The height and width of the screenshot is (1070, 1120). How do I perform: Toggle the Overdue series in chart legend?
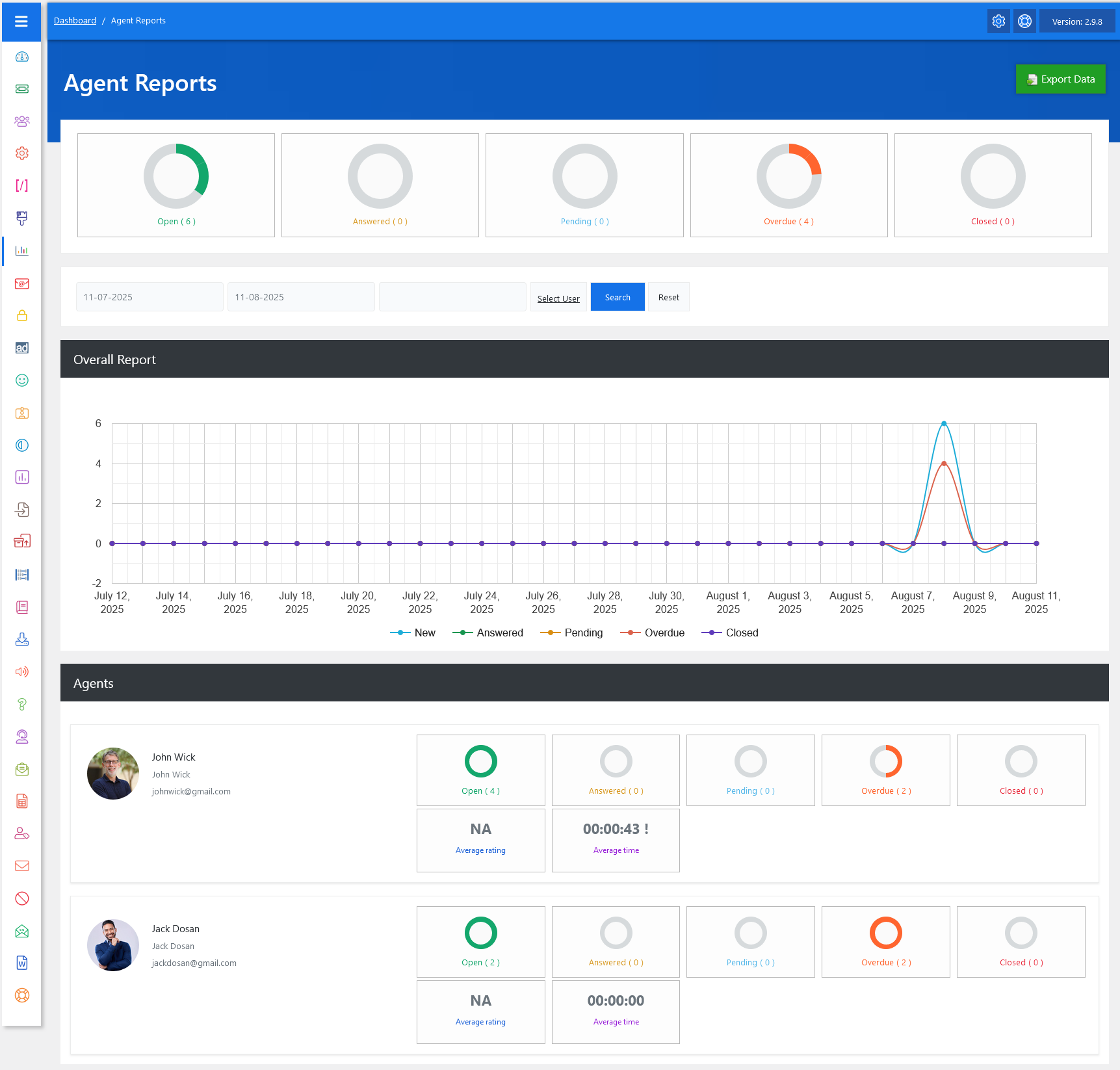point(653,633)
